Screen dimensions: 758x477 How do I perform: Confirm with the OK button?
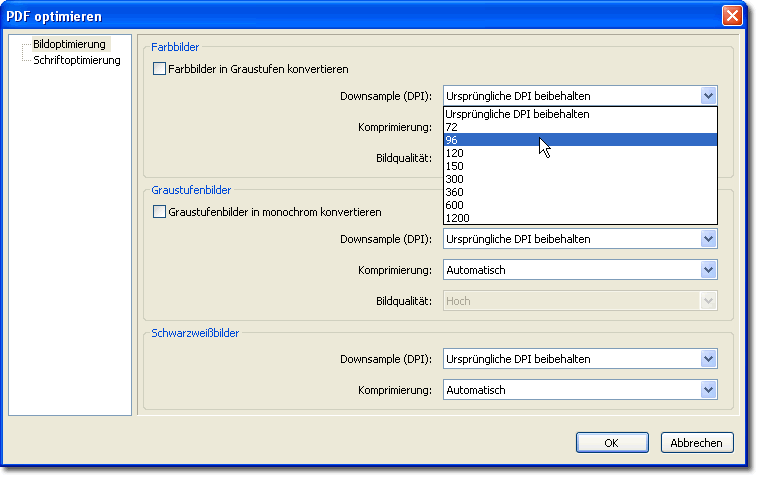[x=612, y=443]
